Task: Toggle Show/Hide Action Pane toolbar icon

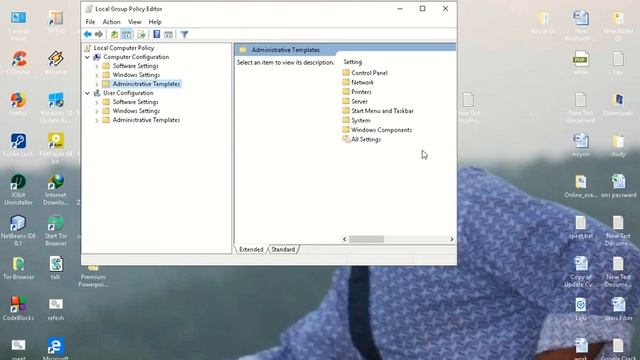Action: click(x=168, y=34)
